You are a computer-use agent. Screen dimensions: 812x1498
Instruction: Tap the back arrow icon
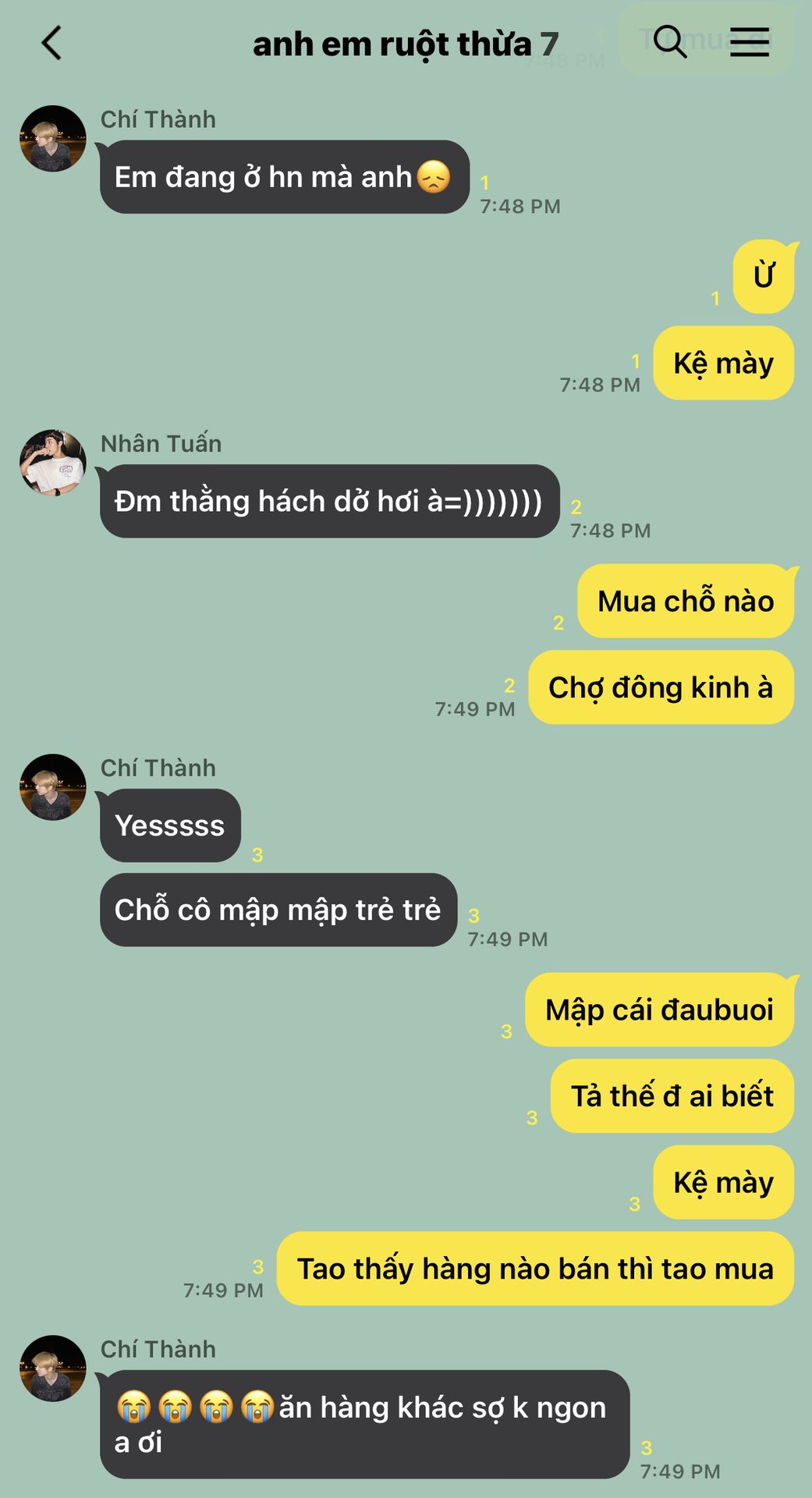[x=51, y=43]
